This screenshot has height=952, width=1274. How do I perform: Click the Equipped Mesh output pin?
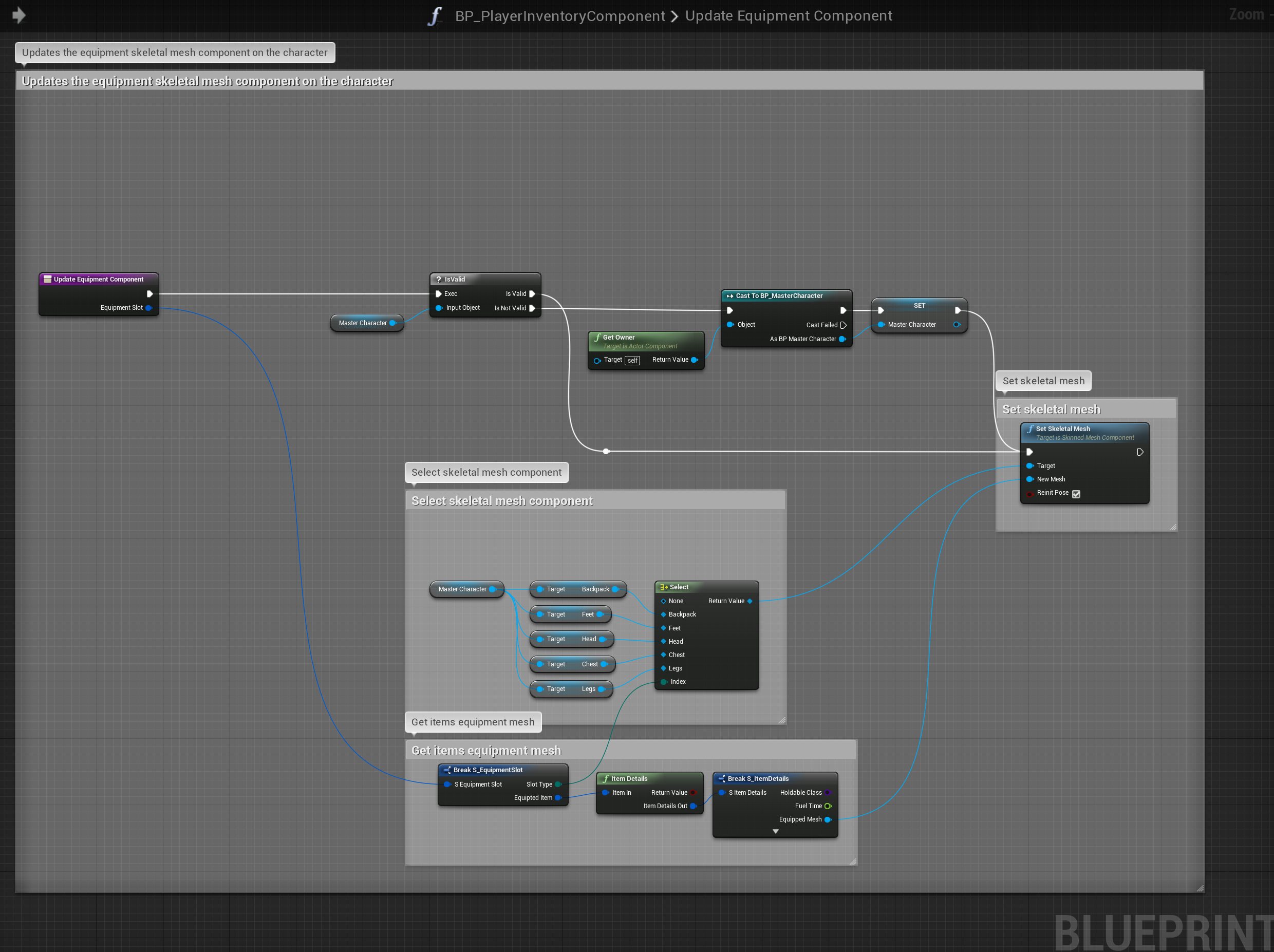(x=828, y=819)
